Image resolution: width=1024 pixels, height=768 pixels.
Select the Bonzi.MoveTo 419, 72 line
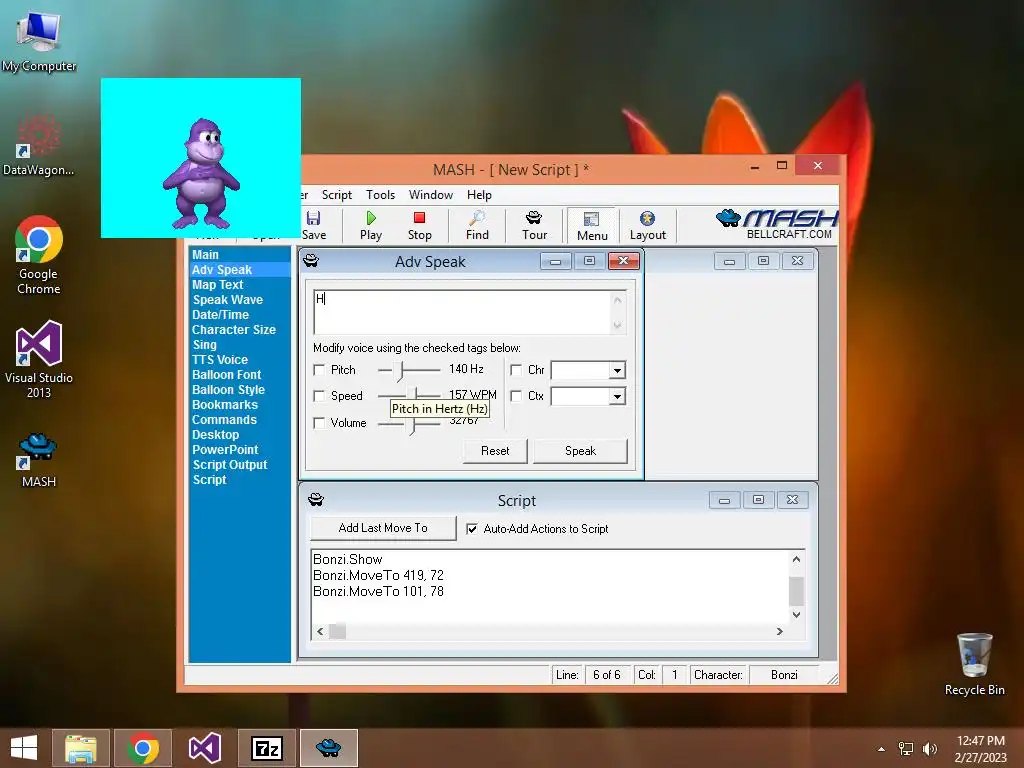(378, 575)
